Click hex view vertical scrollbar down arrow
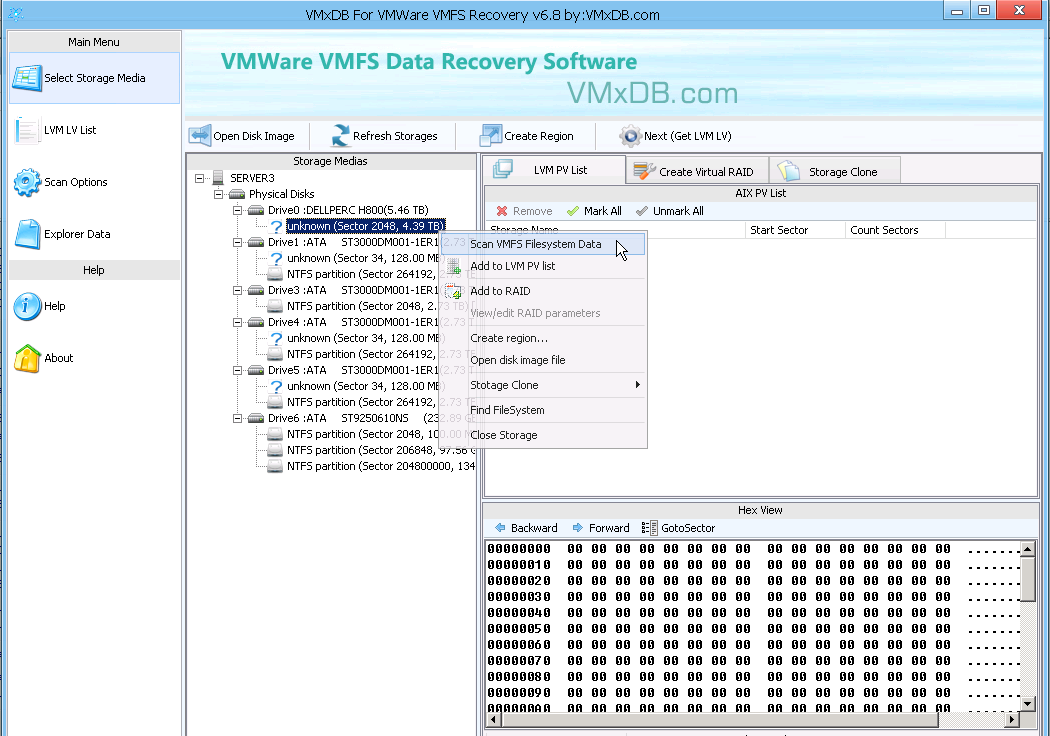 [x=1028, y=703]
